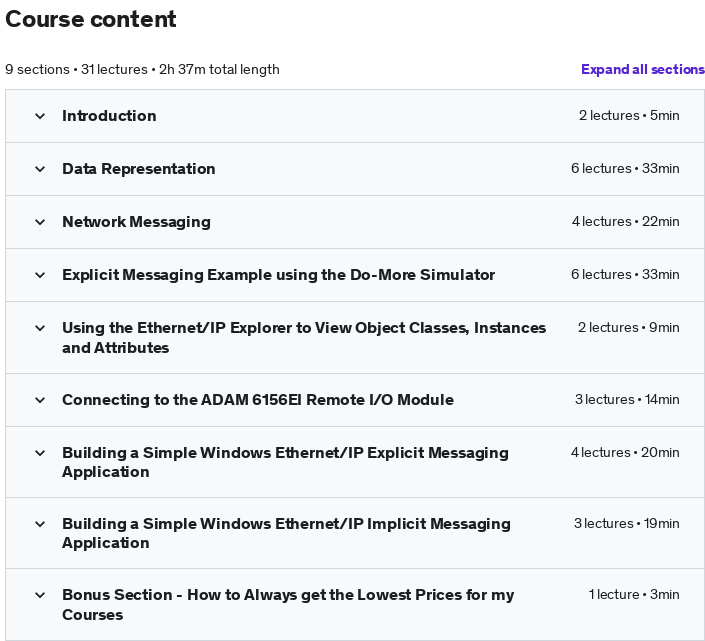Select Building a Simple Windows Implicit Messaging title
This screenshot has height=641, width=705.
(286, 533)
